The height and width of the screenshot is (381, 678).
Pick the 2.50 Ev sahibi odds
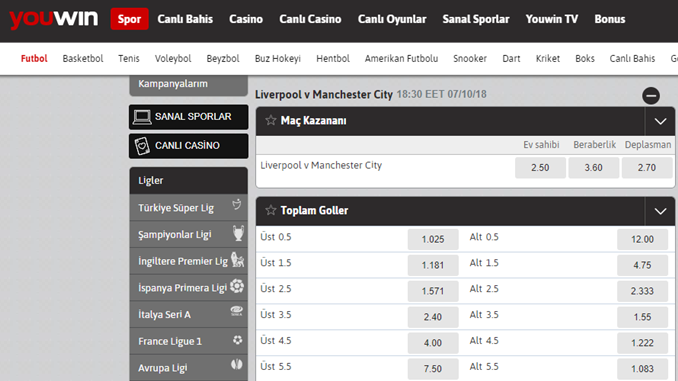(540, 167)
